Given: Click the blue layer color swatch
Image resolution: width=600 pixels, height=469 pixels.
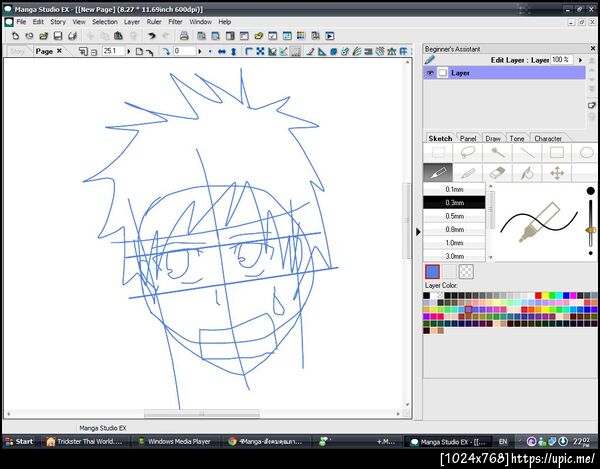Looking at the screenshot, I should [433, 271].
